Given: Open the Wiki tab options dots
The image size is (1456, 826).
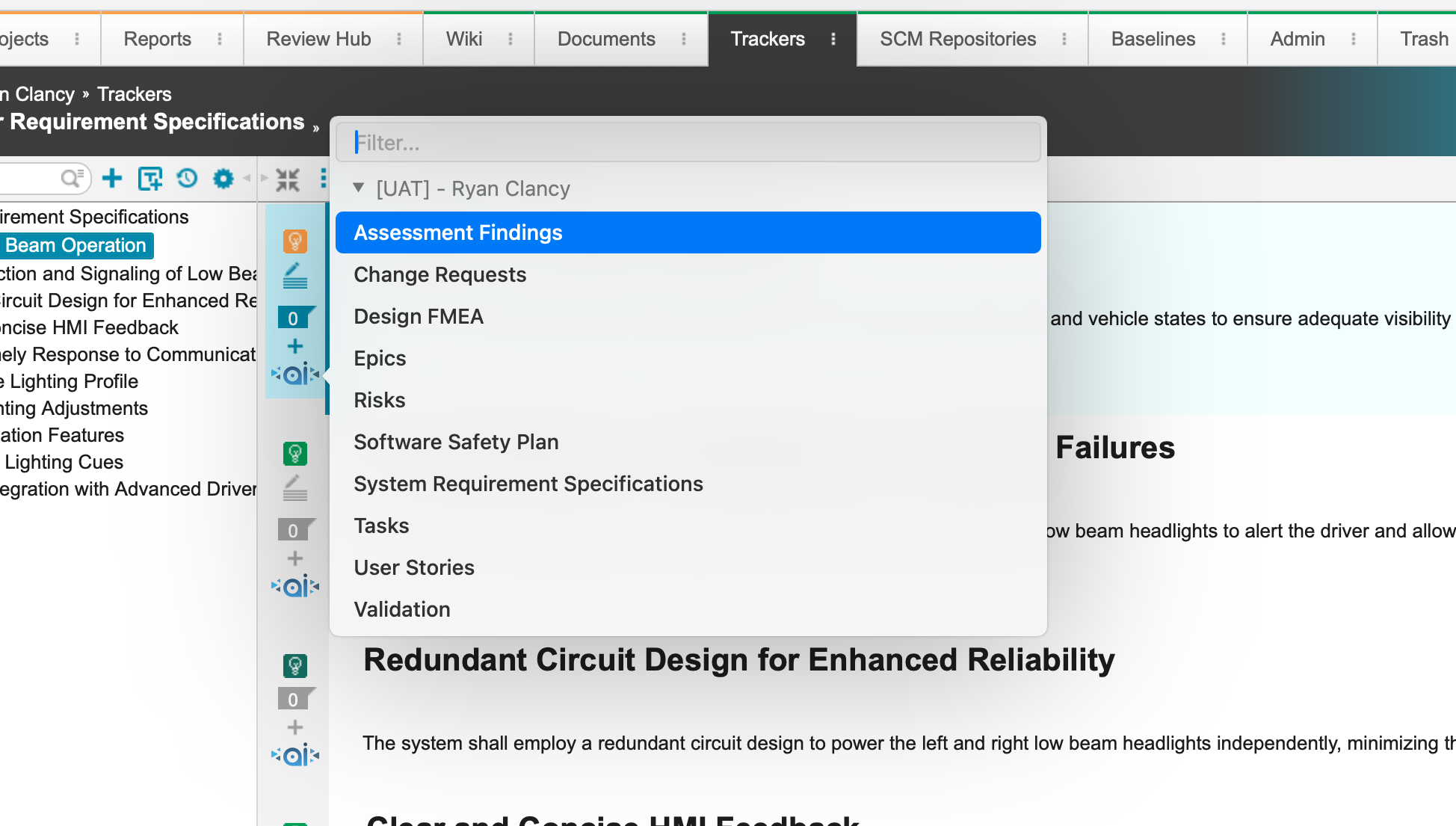Looking at the screenshot, I should coord(510,39).
